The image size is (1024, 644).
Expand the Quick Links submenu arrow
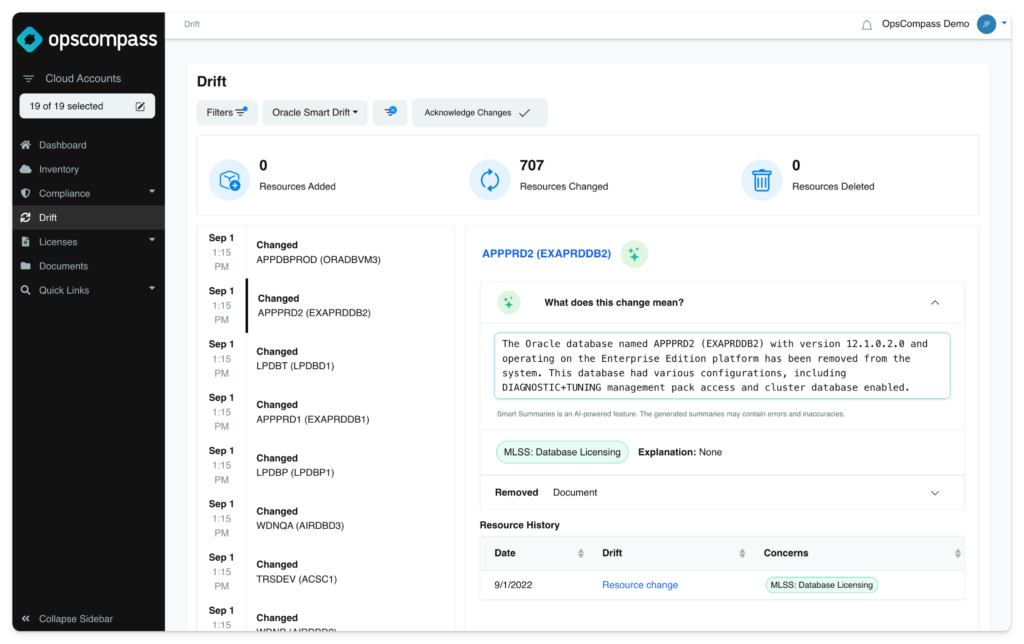[x=152, y=289]
